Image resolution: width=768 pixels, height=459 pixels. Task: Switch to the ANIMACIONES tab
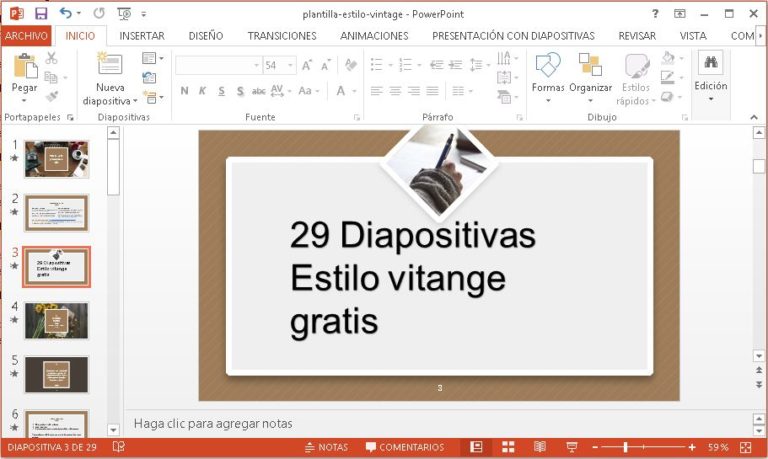pyautogui.click(x=374, y=36)
